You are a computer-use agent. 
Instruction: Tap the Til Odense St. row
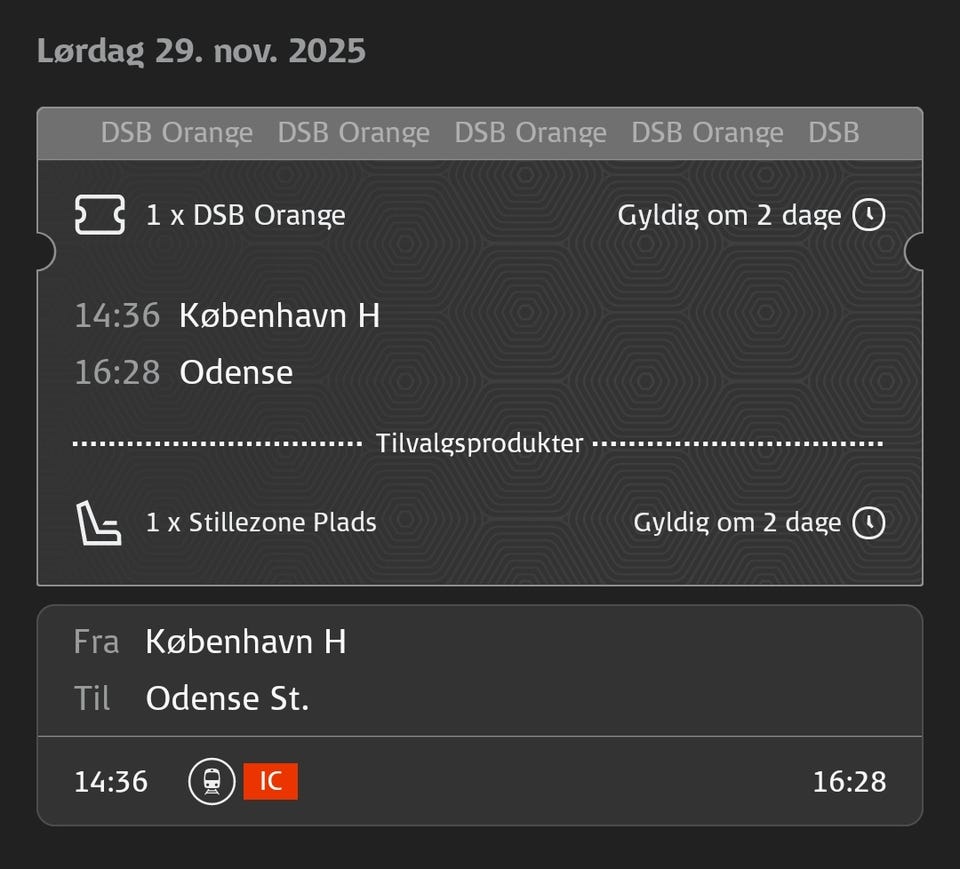point(192,698)
